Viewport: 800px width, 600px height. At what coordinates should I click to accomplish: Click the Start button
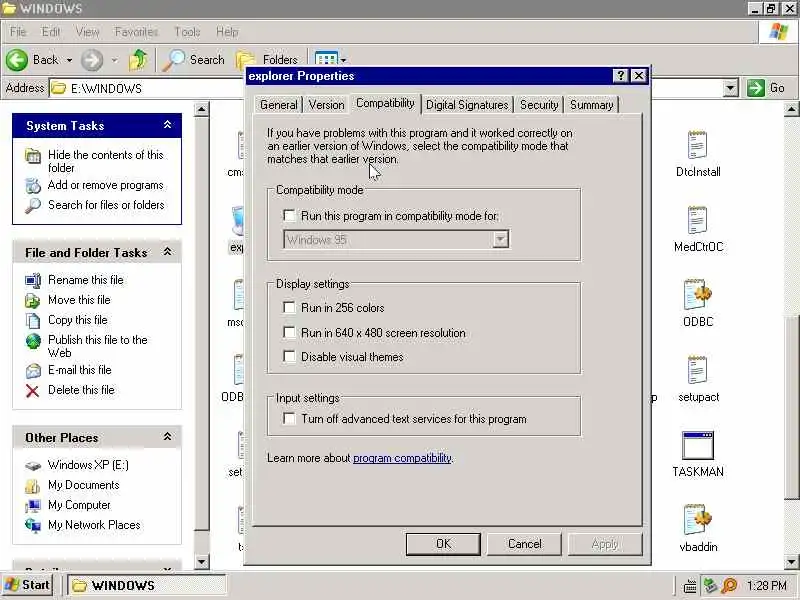pyautogui.click(x=27, y=585)
